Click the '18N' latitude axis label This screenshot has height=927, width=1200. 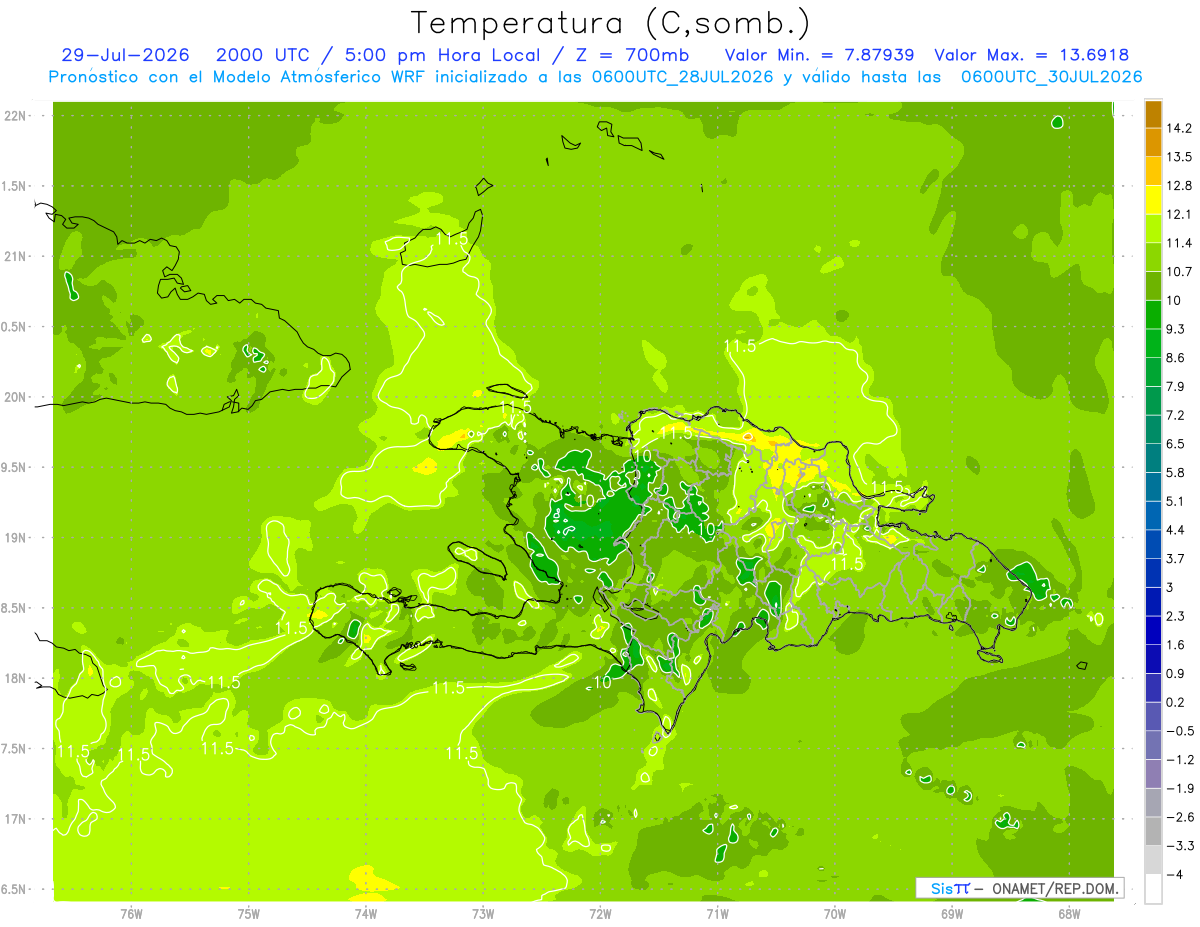(15, 678)
